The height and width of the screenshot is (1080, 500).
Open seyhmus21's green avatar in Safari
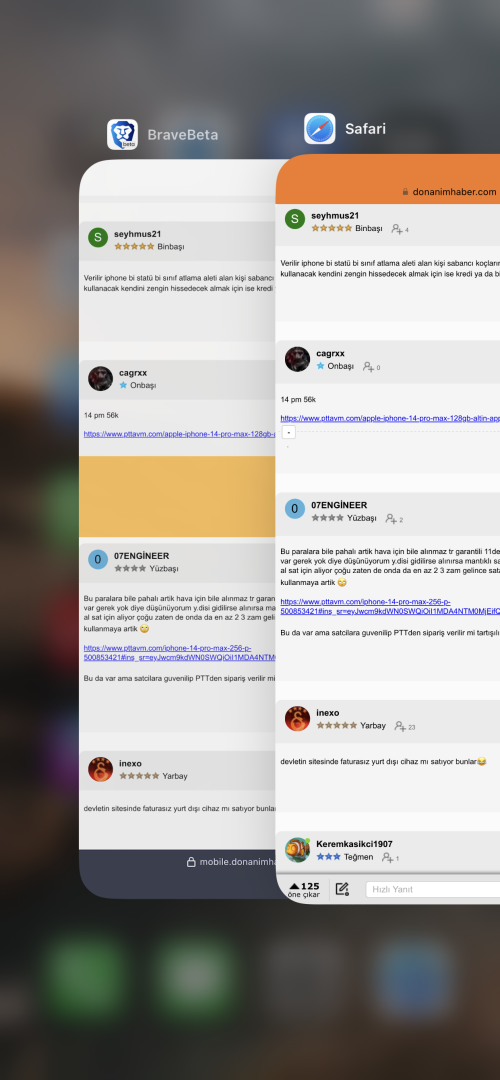click(295, 219)
